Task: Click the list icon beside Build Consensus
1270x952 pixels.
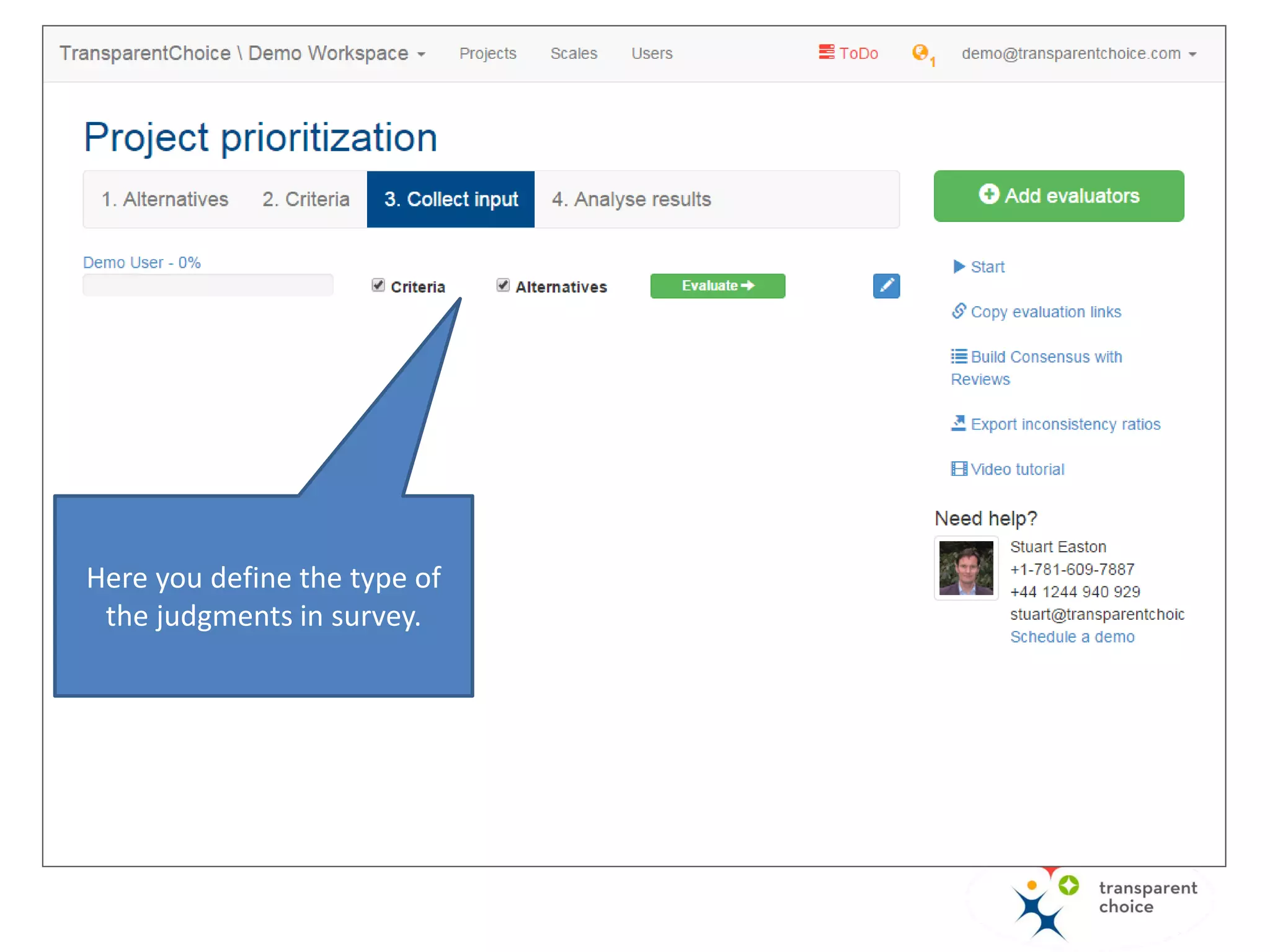Action: pos(959,356)
